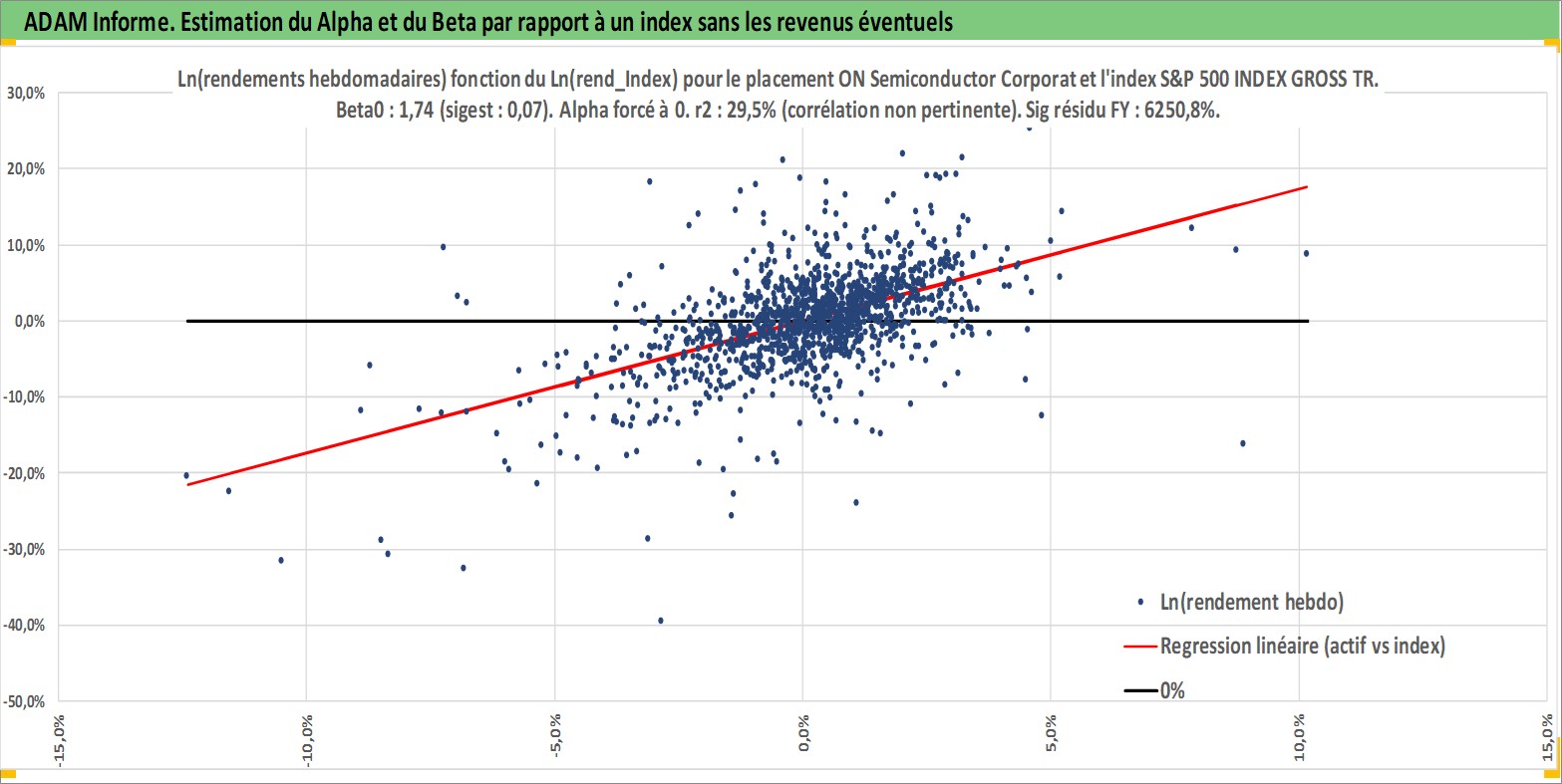Viewport: 1562px width, 784px height.
Task: Select the 10,0% x-axis label
Action: [x=1300, y=737]
